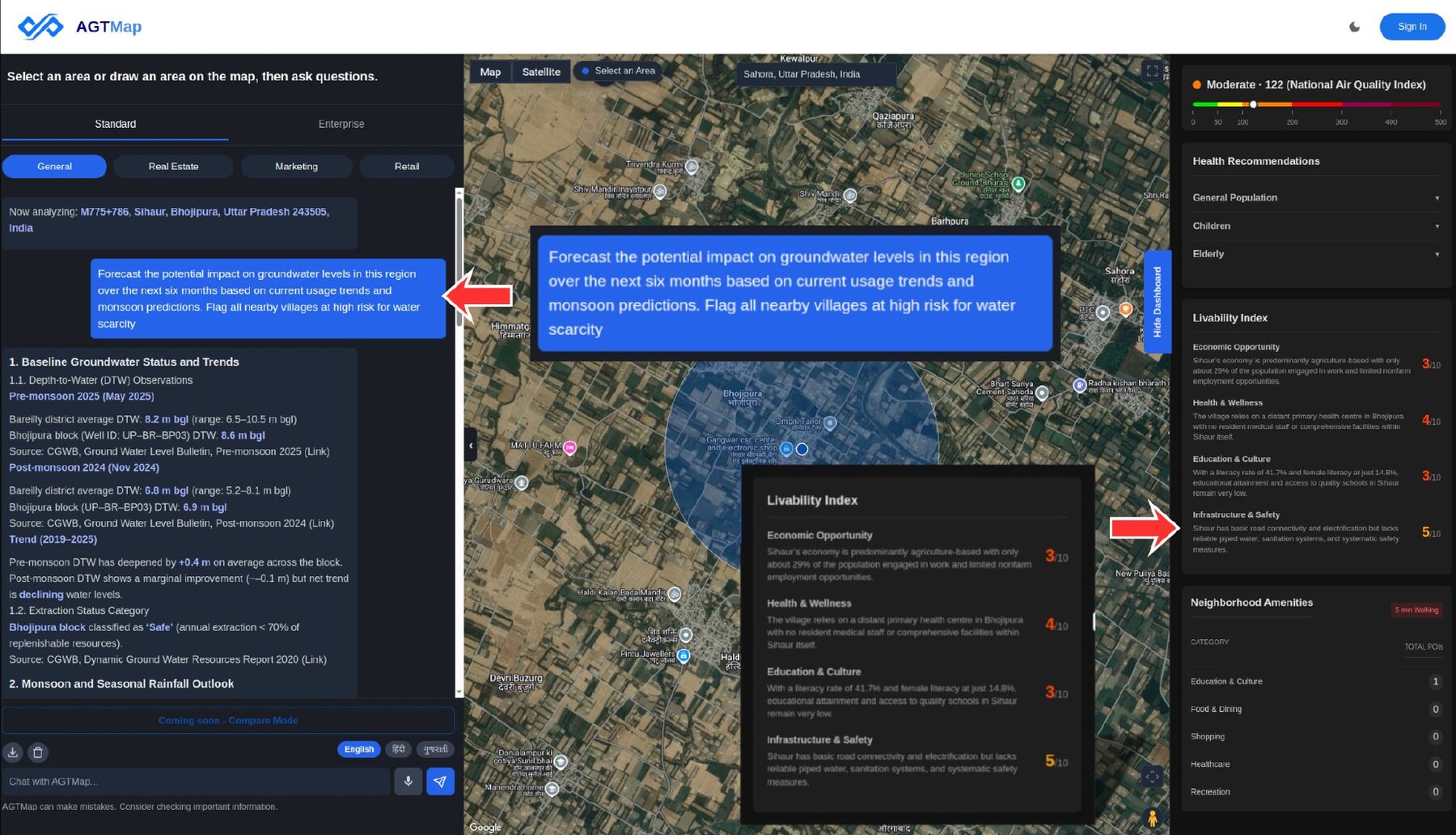Screen dimensions: 1456x835
Task: Delete chat with the trash icon
Action: [x=38, y=752]
